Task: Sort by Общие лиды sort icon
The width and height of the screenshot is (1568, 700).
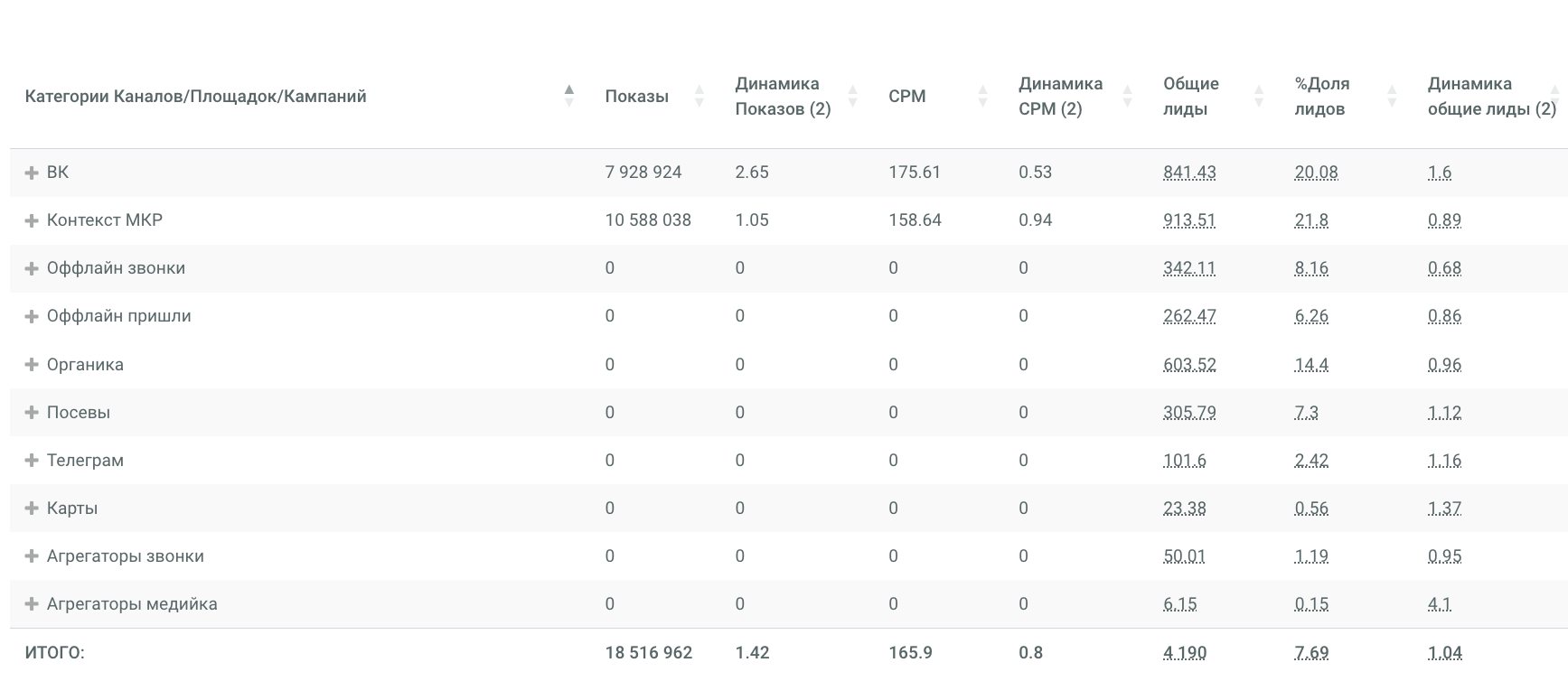Action: [x=1258, y=96]
